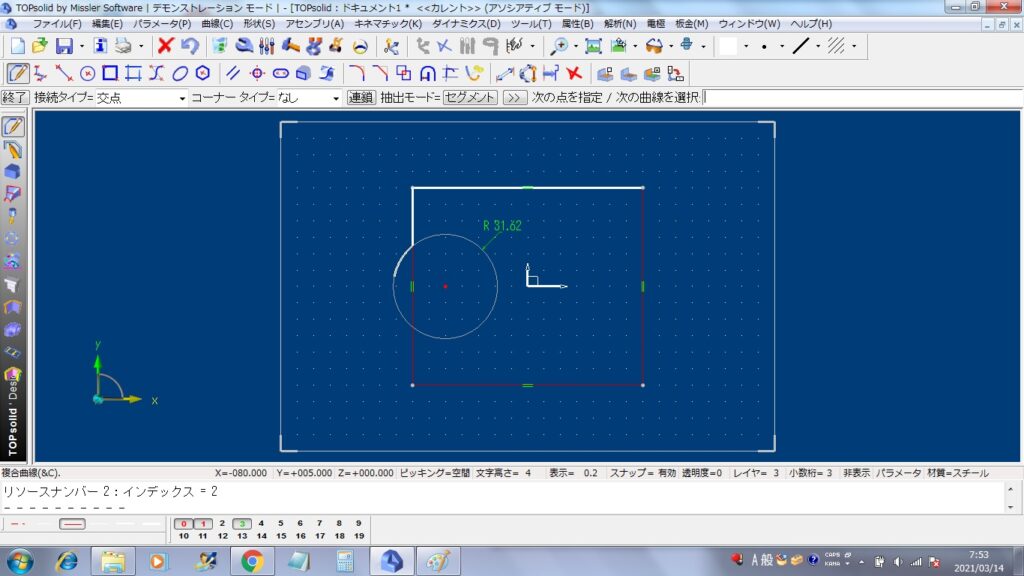Select the circle drawing tool
This screenshot has height=576, width=1024.
(87, 73)
